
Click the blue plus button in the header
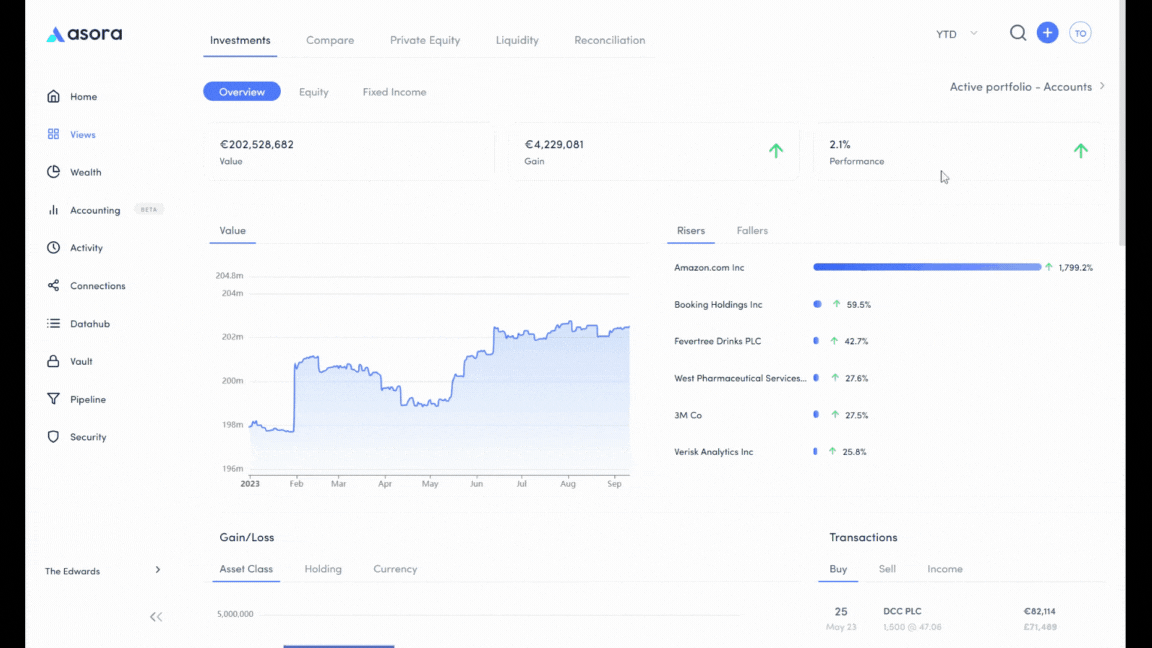(1047, 32)
